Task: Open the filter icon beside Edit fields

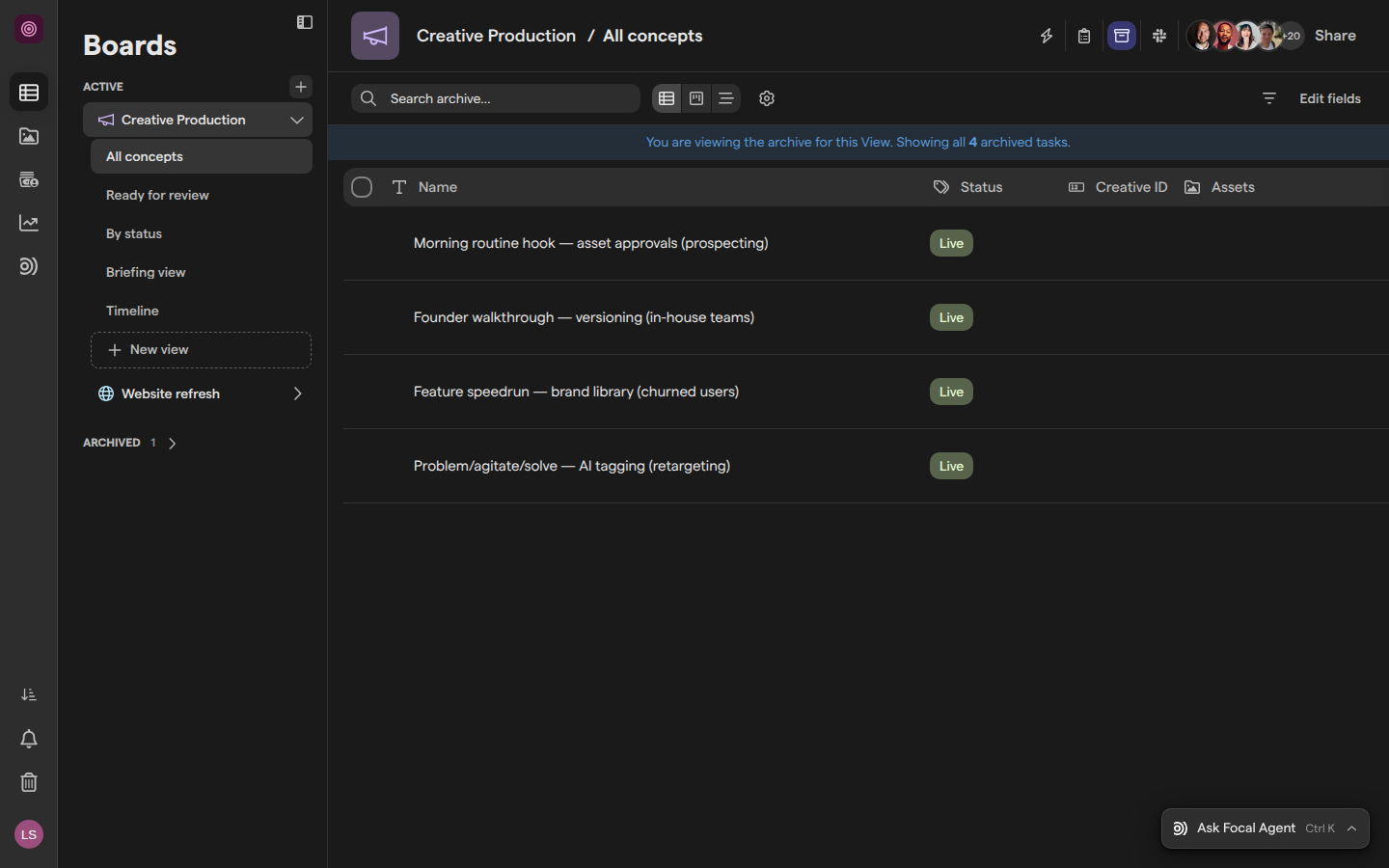Action: click(x=1269, y=98)
